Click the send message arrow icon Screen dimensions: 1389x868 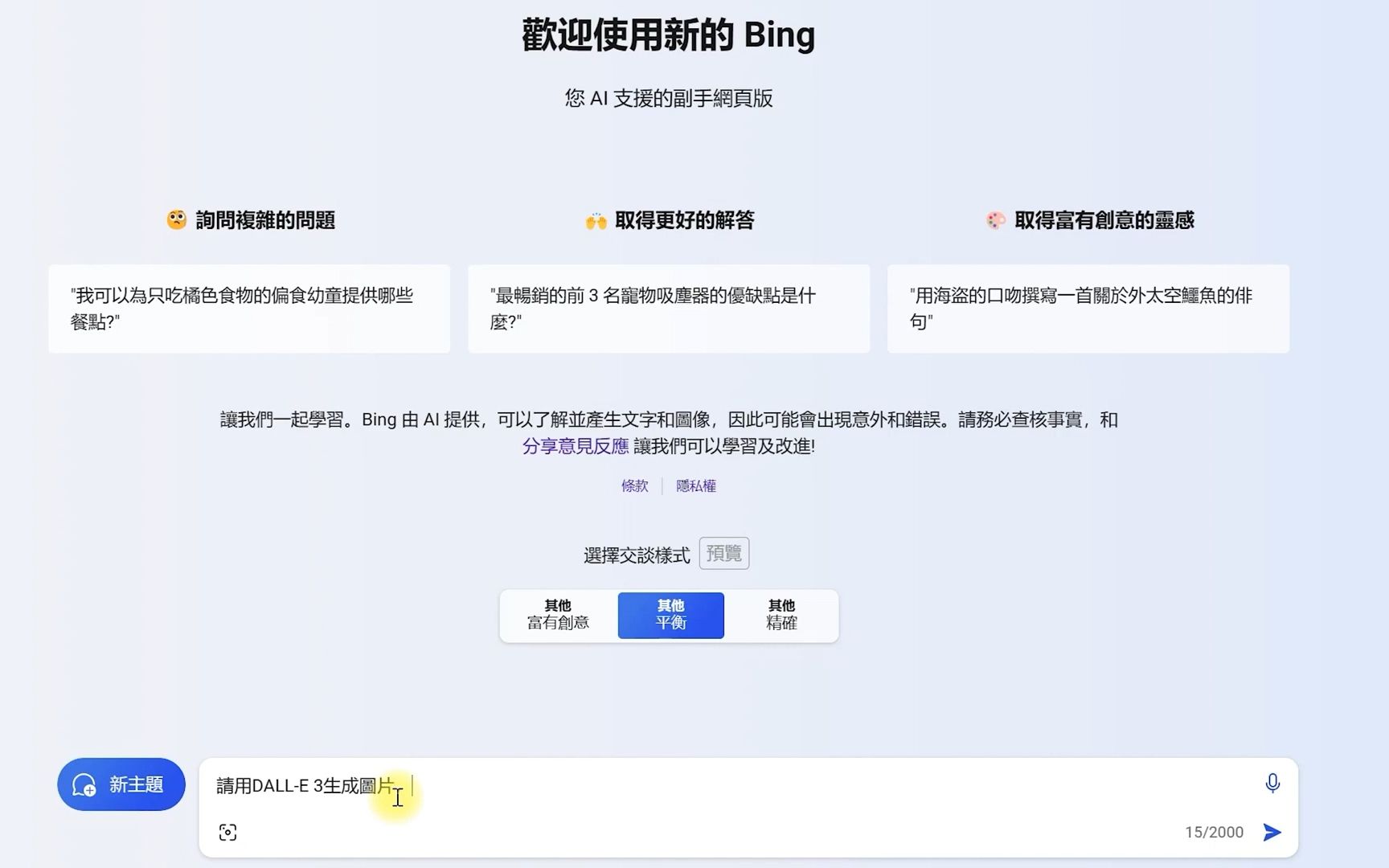coord(1272,832)
